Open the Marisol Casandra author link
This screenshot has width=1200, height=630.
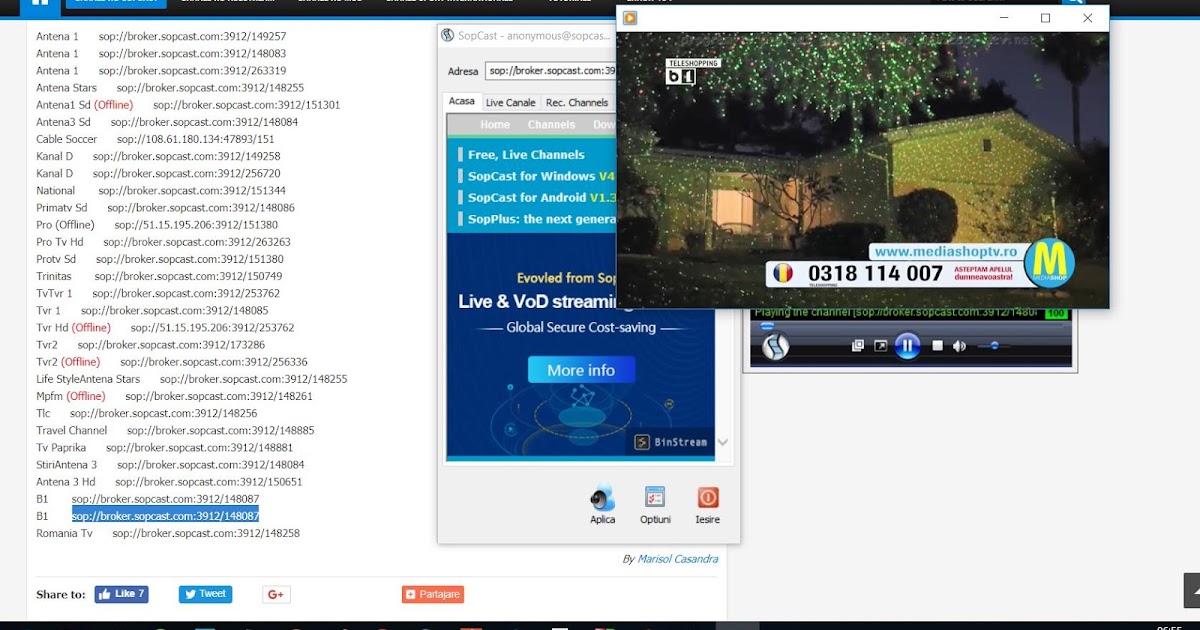(x=677, y=559)
